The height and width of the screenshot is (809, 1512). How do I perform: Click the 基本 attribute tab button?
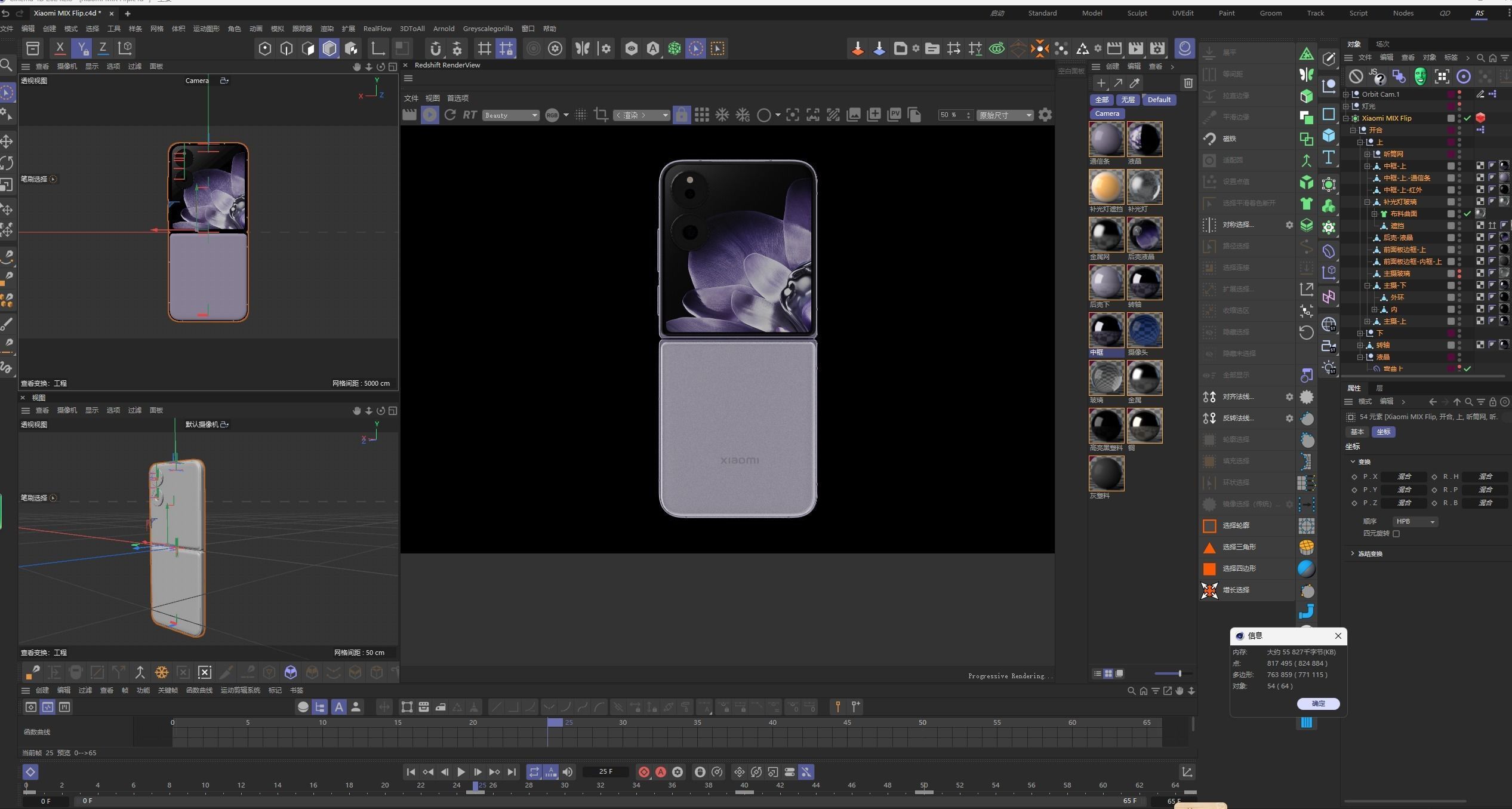[1357, 432]
